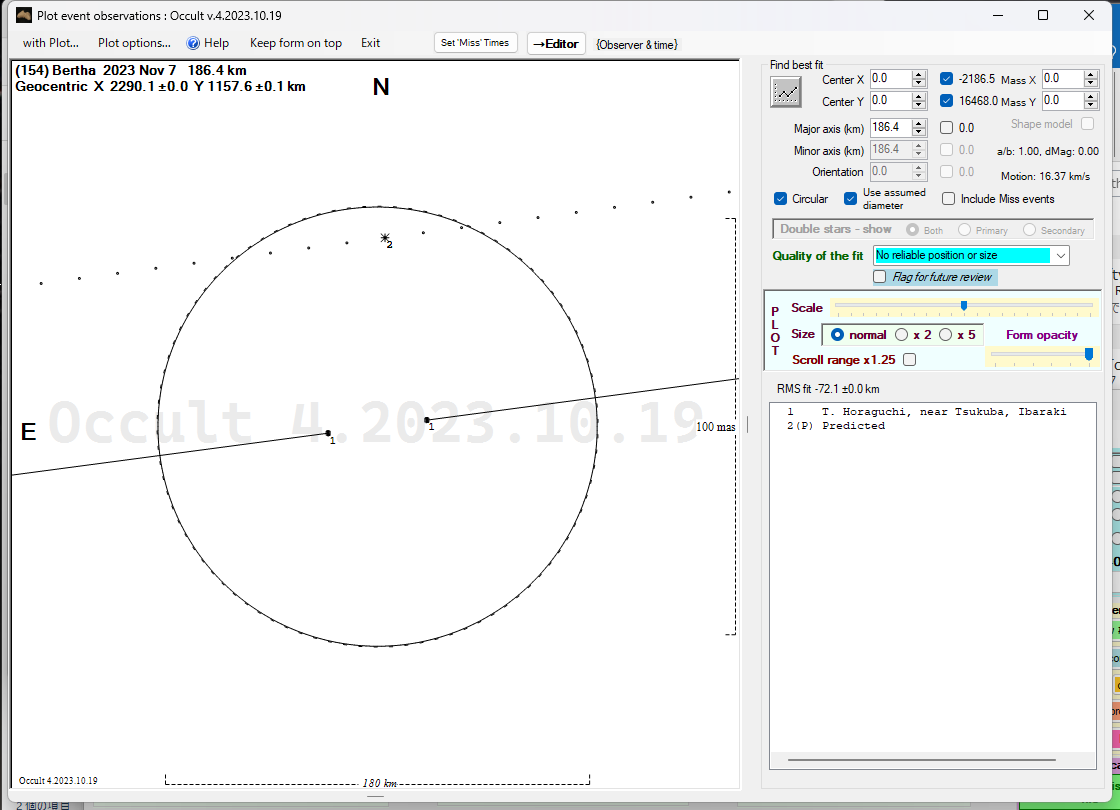The width and height of the screenshot is (1120, 810).
Task: Maximize the Plot event observations window
Action: pyautogui.click(x=1043, y=15)
